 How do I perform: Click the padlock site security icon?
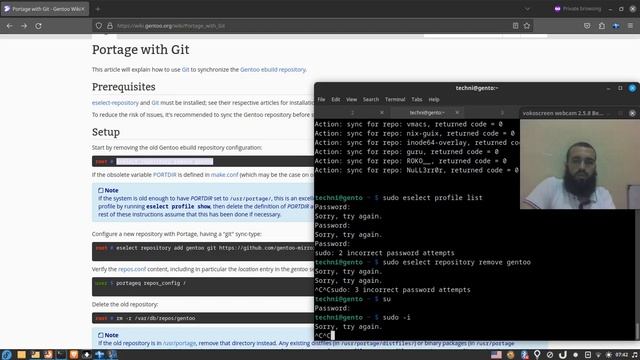[x=110, y=26]
